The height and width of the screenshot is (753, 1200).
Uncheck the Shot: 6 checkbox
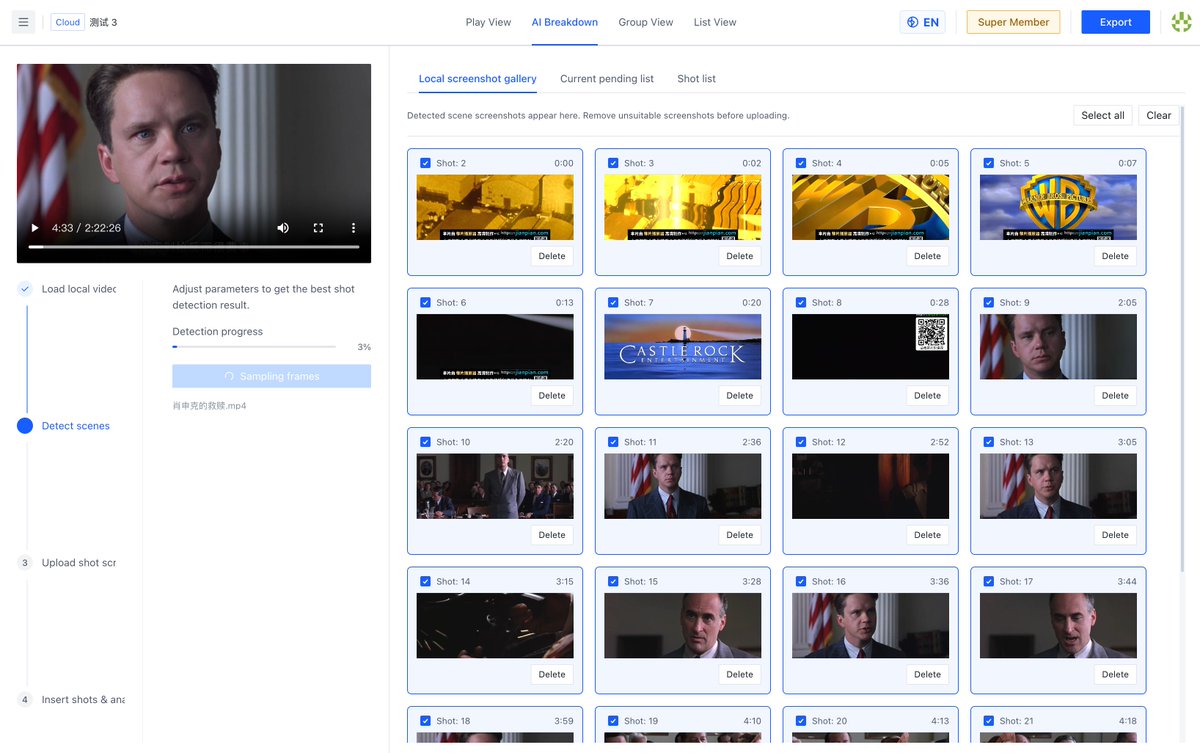pos(425,302)
